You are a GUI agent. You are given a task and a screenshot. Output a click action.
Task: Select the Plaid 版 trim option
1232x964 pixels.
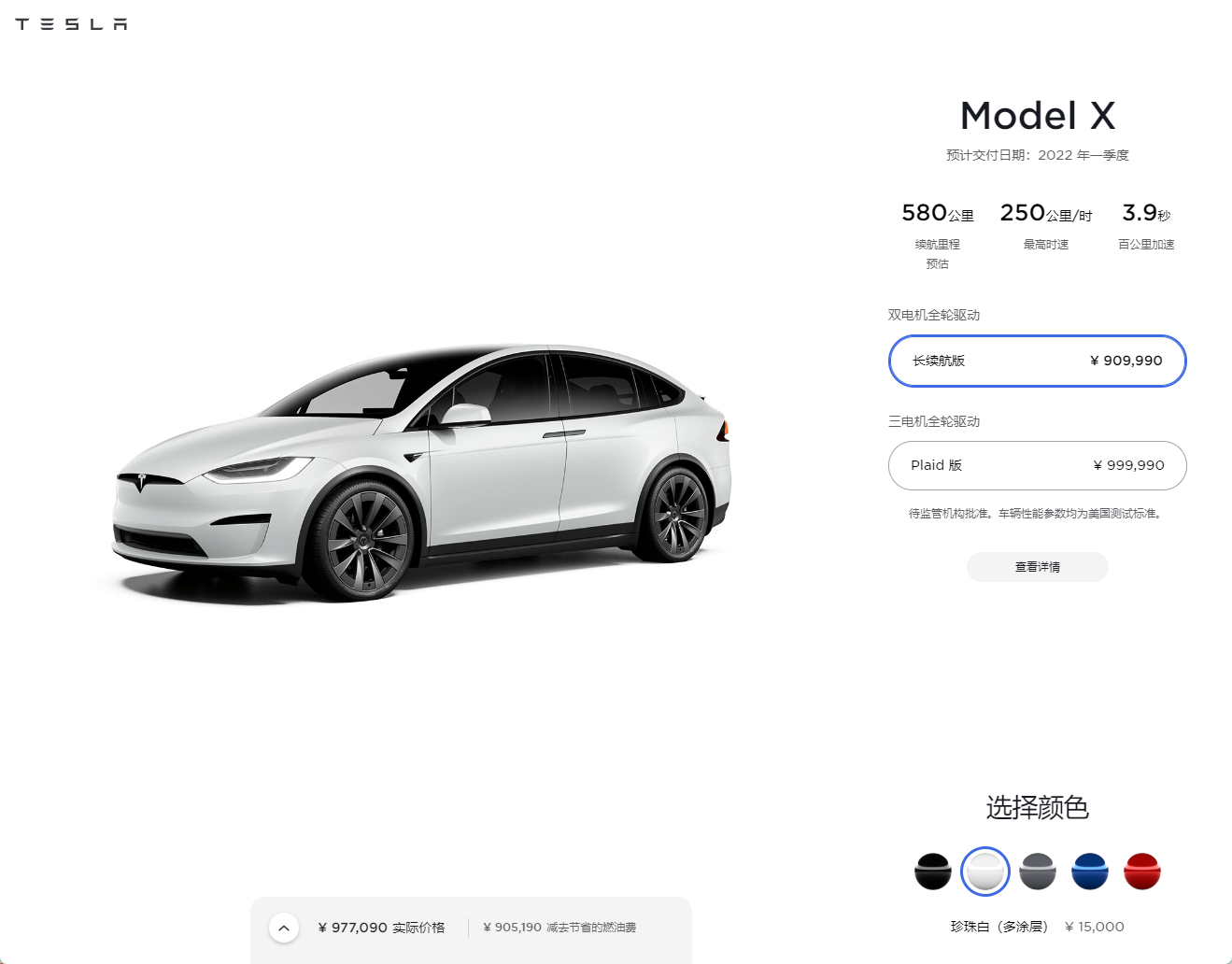click(1037, 465)
